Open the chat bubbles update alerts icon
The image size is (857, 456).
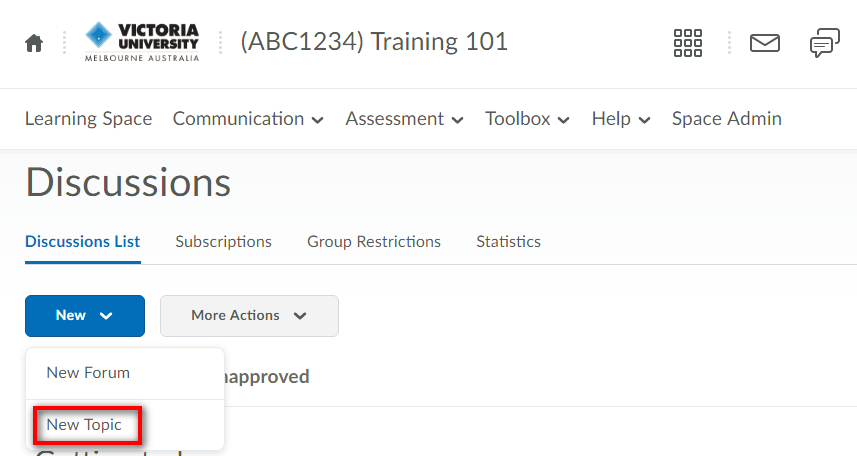[825, 43]
